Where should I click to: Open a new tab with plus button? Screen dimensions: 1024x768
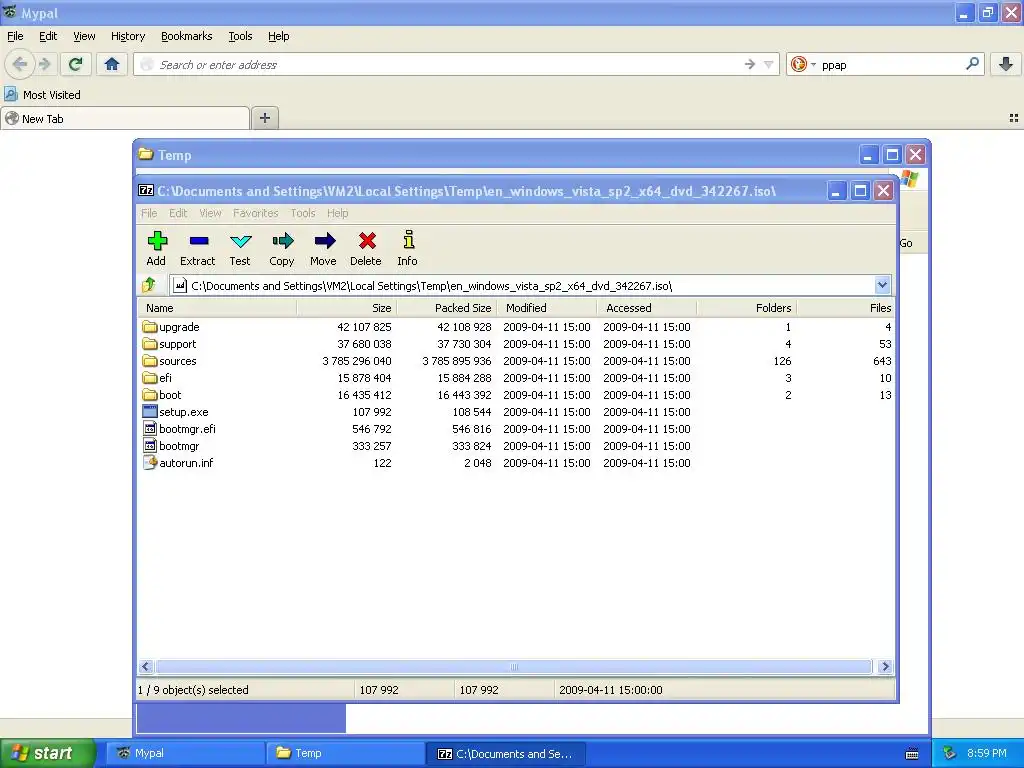tap(264, 118)
